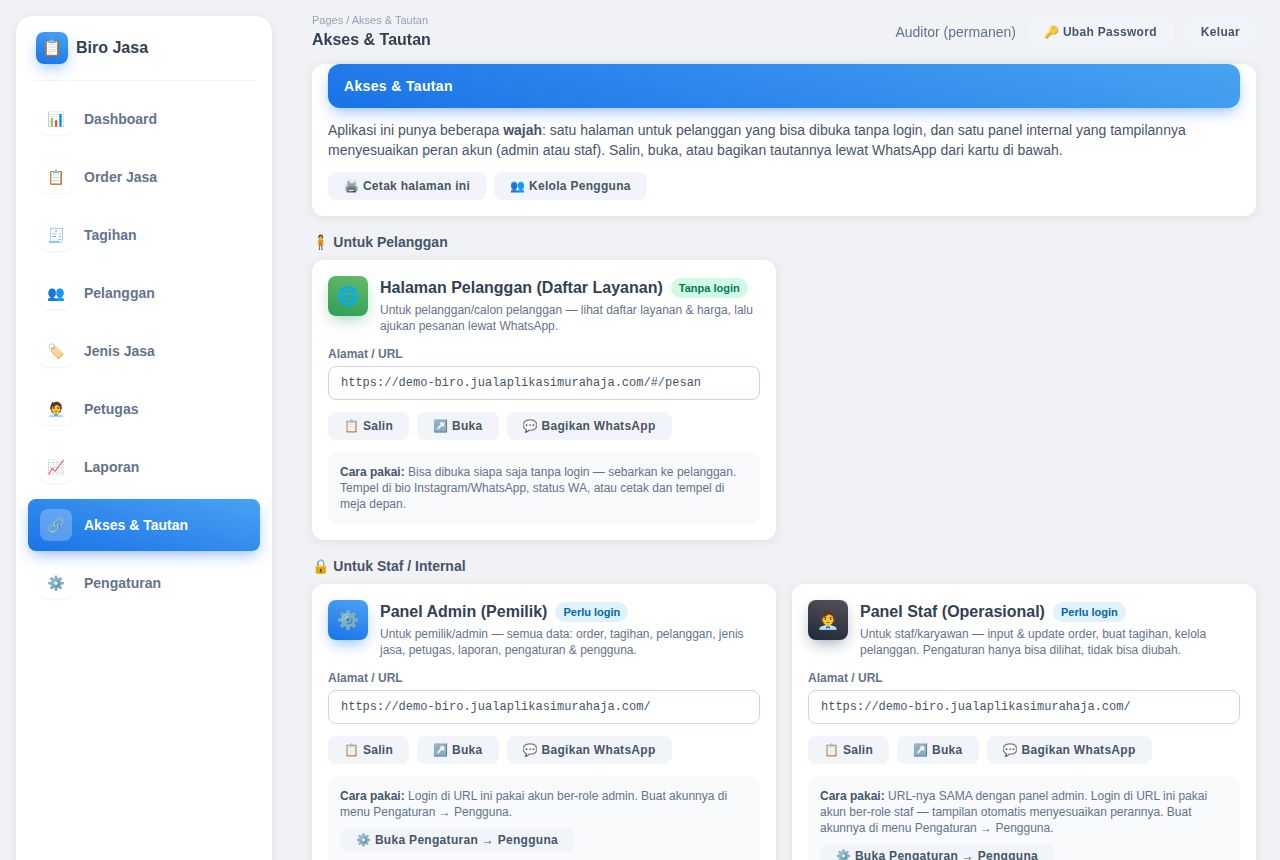Open Dashboard via its chart icon
The image size is (1280, 860).
tap(56, 119)
